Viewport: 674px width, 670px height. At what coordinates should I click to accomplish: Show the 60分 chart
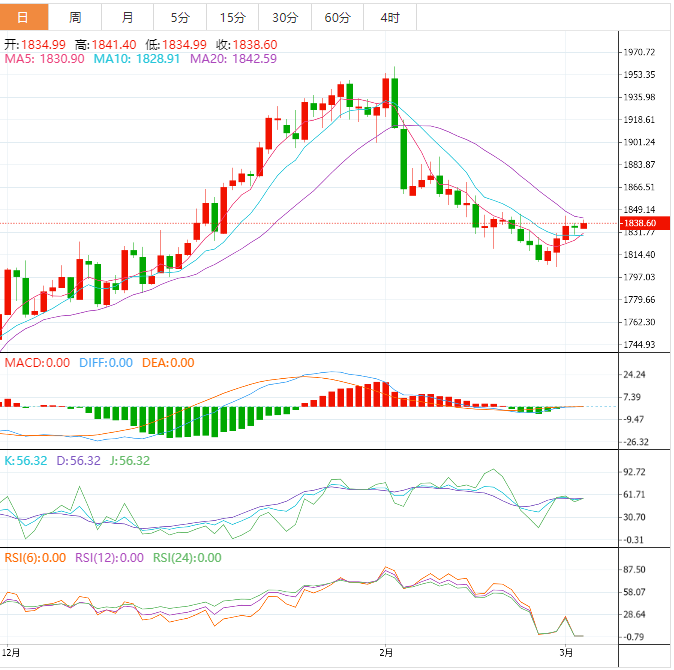click(x=337, y=17)
